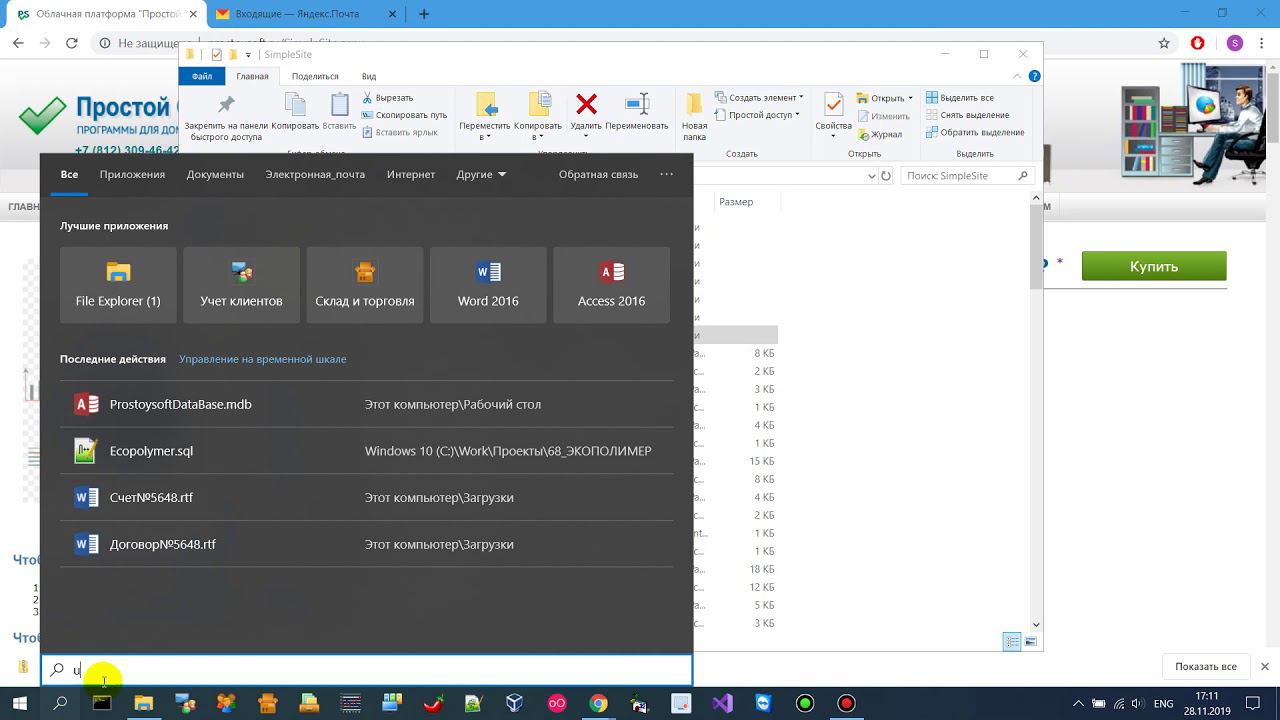Click the Вставить paste button in ribbon
This screenshot has width=1280, height=720.
340,112
